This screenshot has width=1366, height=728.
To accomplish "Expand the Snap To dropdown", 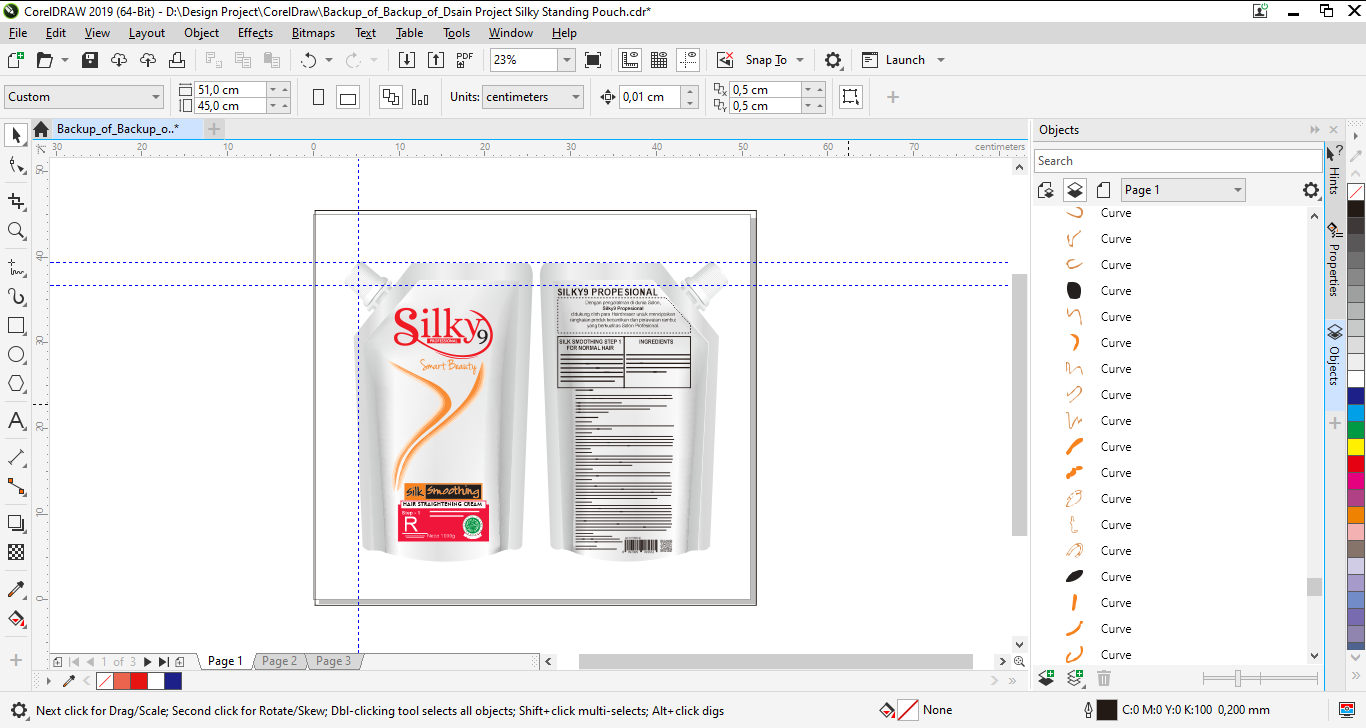I will (800, 60).
